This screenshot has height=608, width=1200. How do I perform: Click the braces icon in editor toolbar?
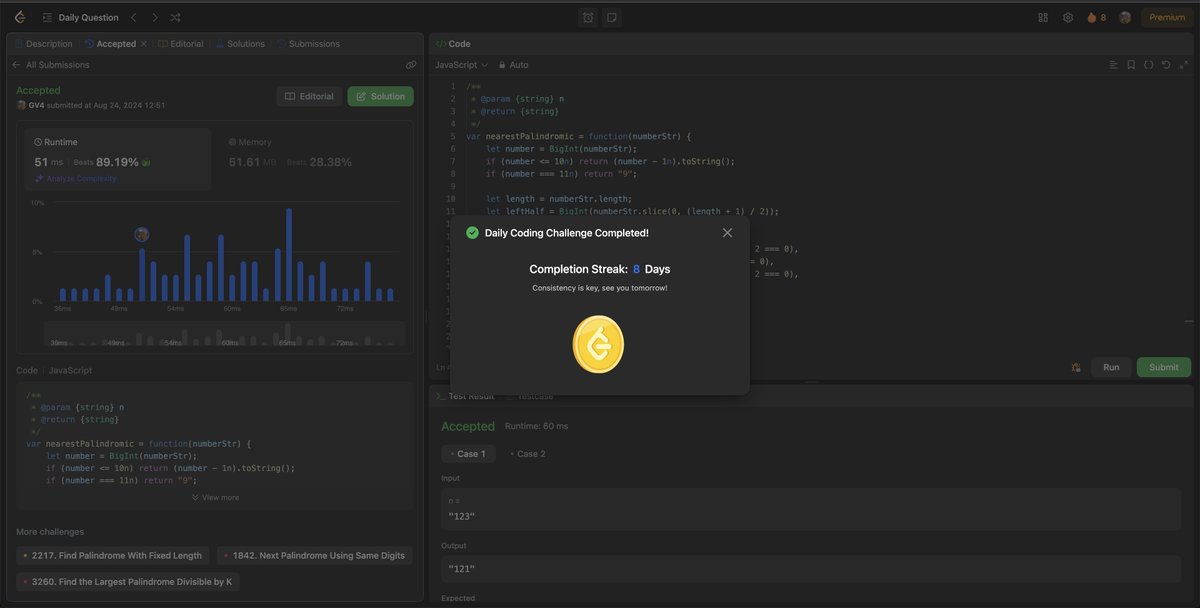1149,65
